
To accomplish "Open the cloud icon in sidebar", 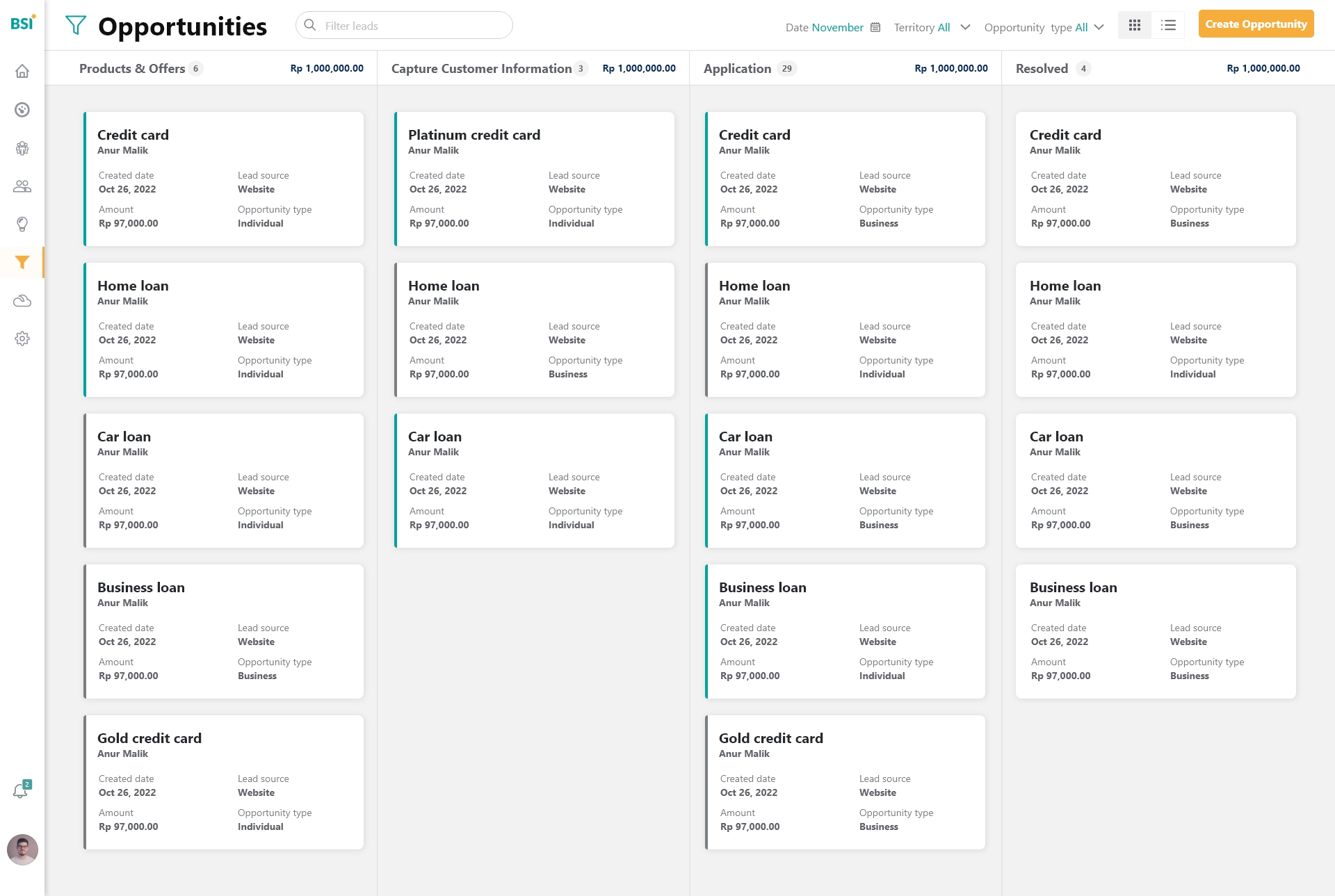I will click(x=22, y=301).
